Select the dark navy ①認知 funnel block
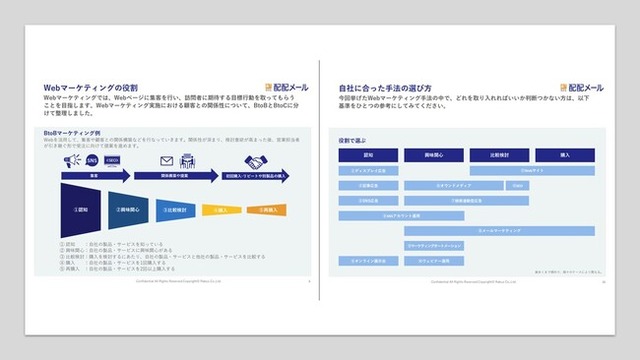 80,210
